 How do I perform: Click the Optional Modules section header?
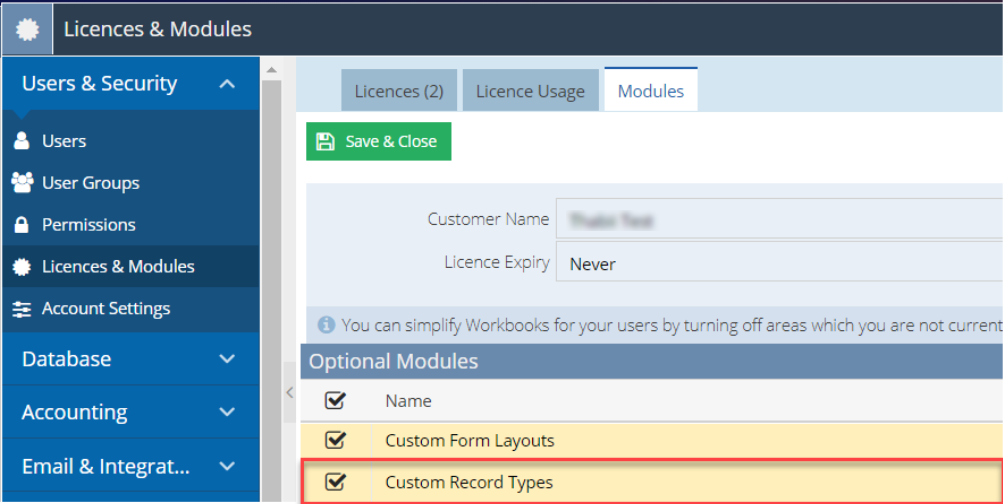coord(652,361)
